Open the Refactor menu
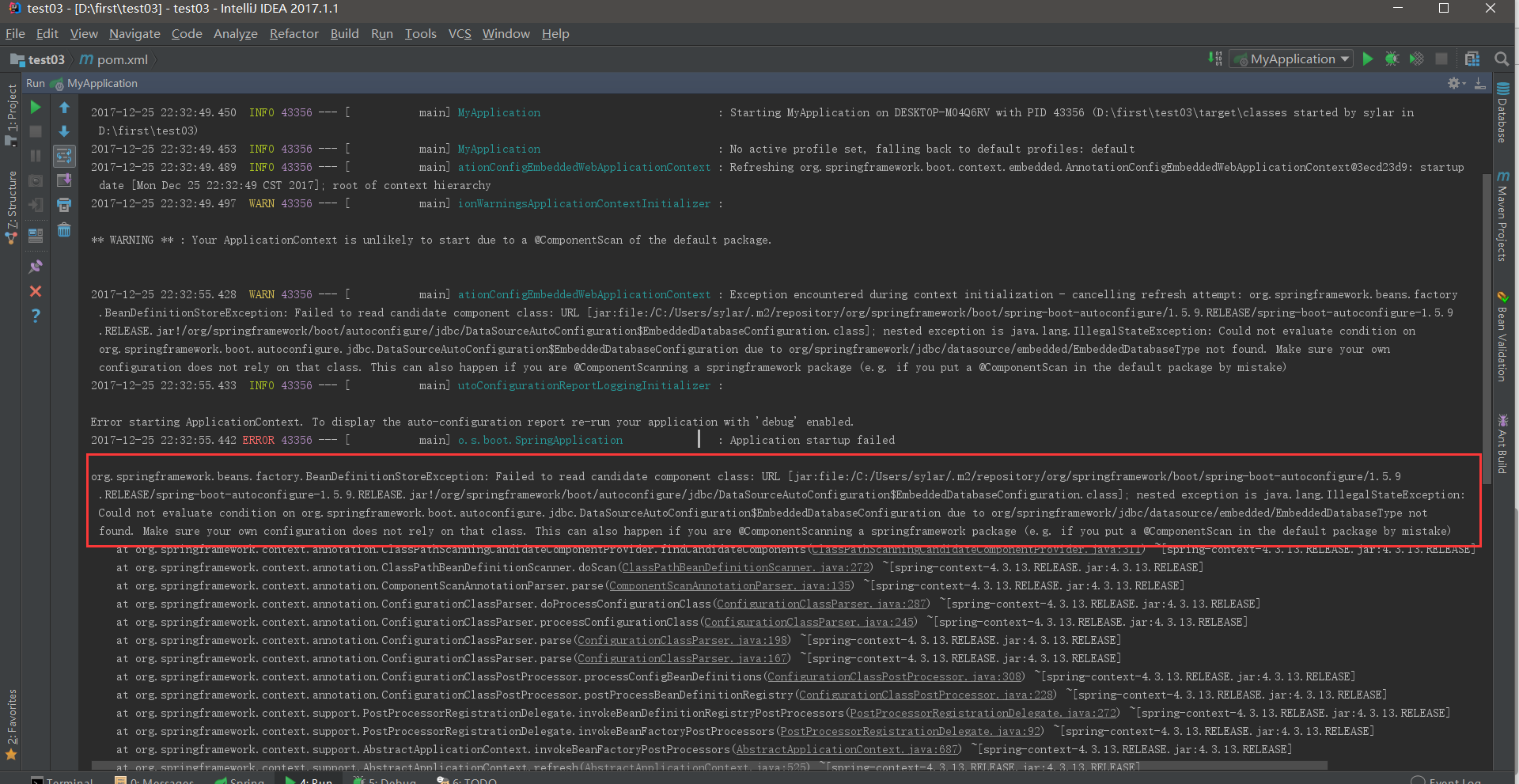The width and height of the screenshot is (1519, 784). coord(294,33)
